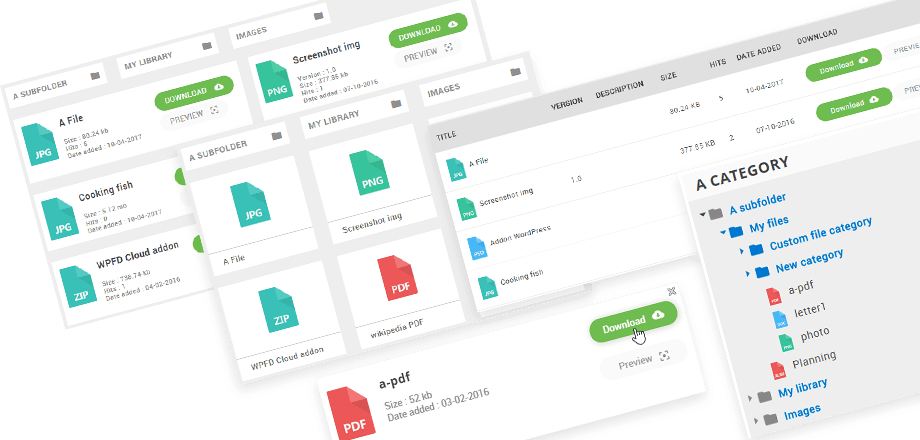Screen dimensions: 920x440
Task: Close the a-pdf download popup
Action: [x=671, y=290]
